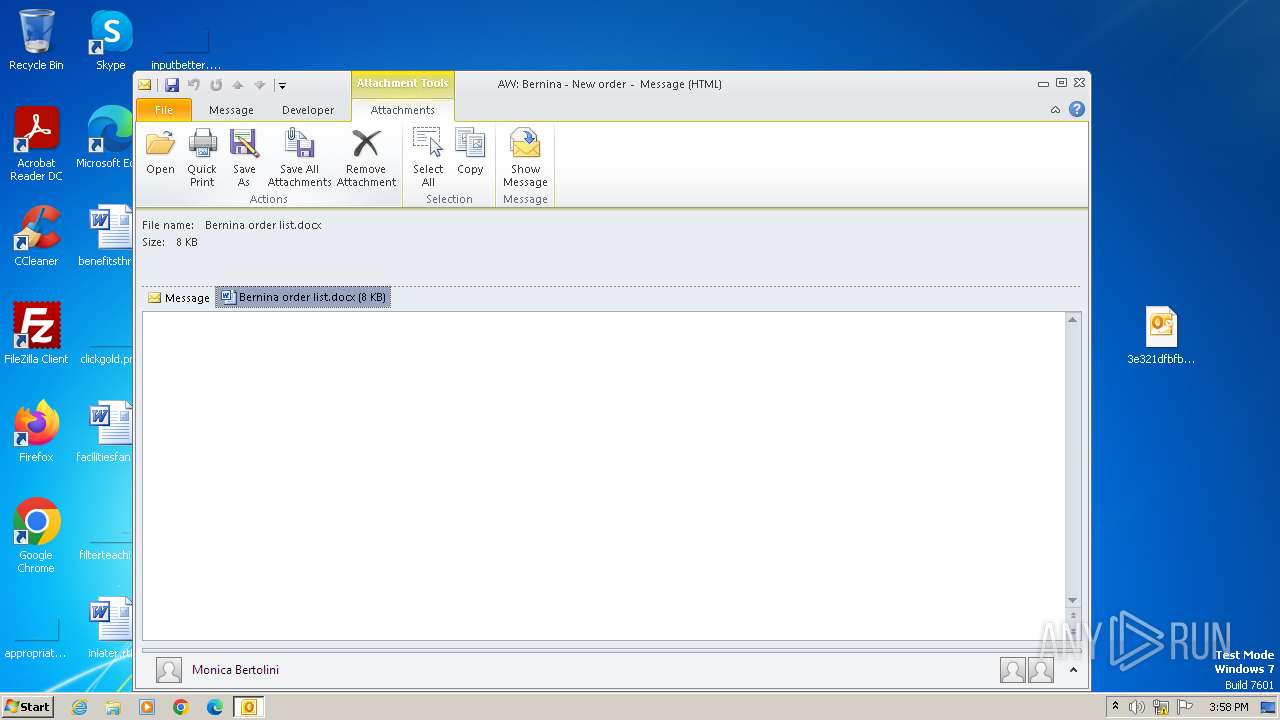
Task: Select Google Chrome desktop shortcut
Action: [36, 536]
